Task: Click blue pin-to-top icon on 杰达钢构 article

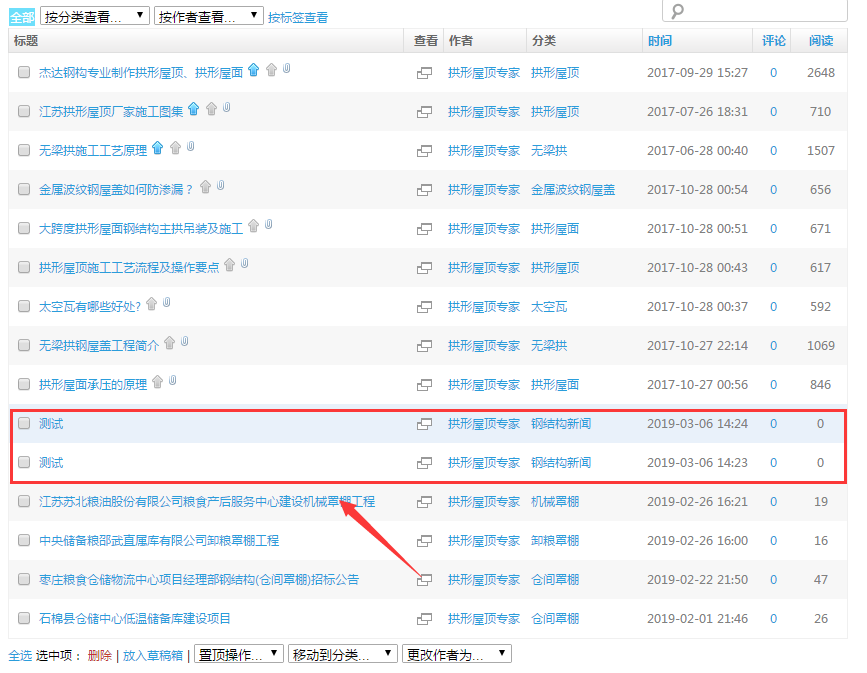Action: pyautogui.click(x=253, y=70)
